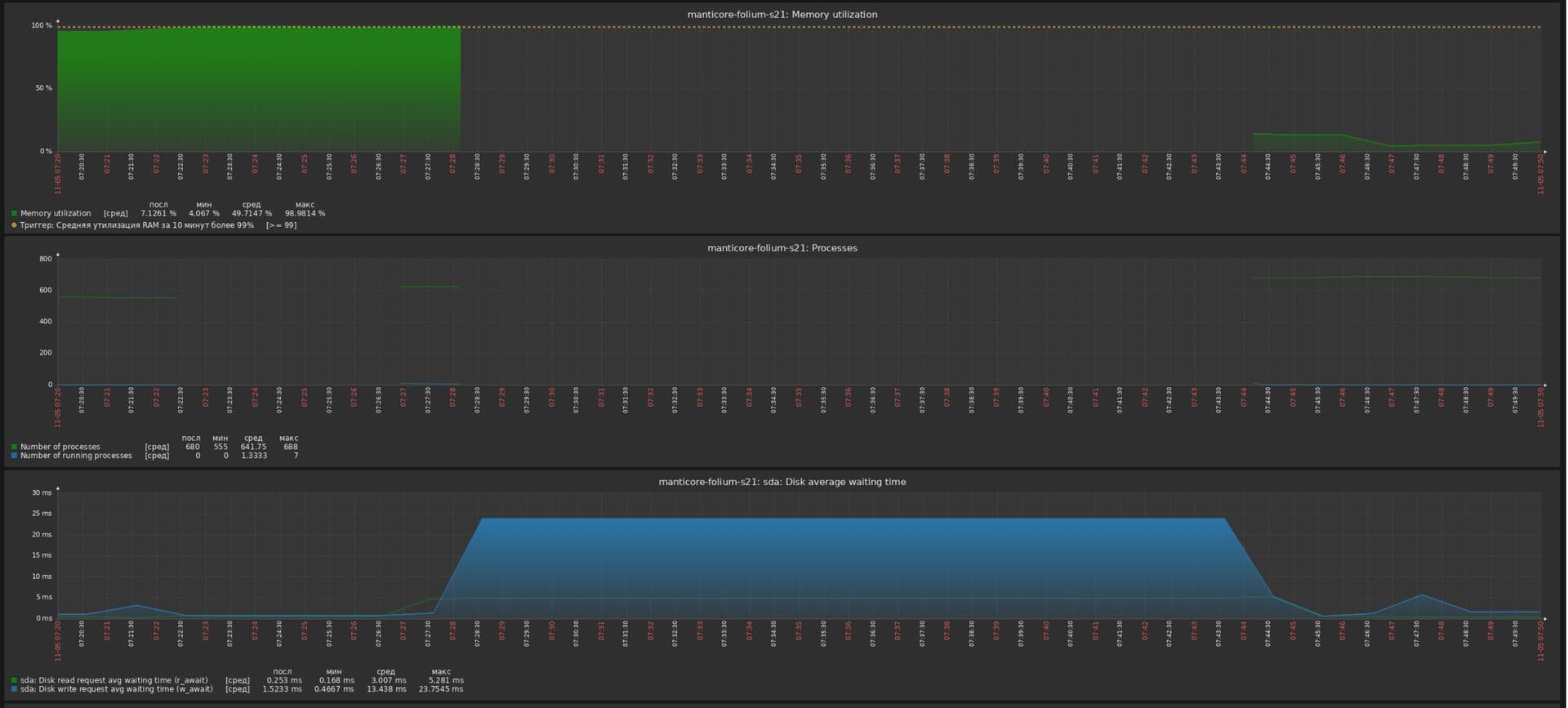This screenshot has height=708, width=1568.
Task: Select the Disk read request r_await label
Action: pyautogui.click(x=114, y=680)
